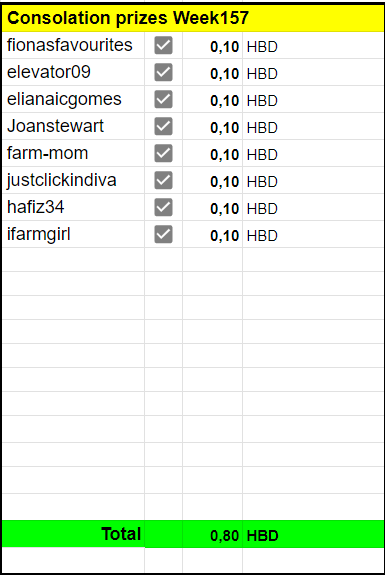Toggle checkbox for elevator09
The image size is (385, 575).
pyautogui.click(x=163, y=72)
